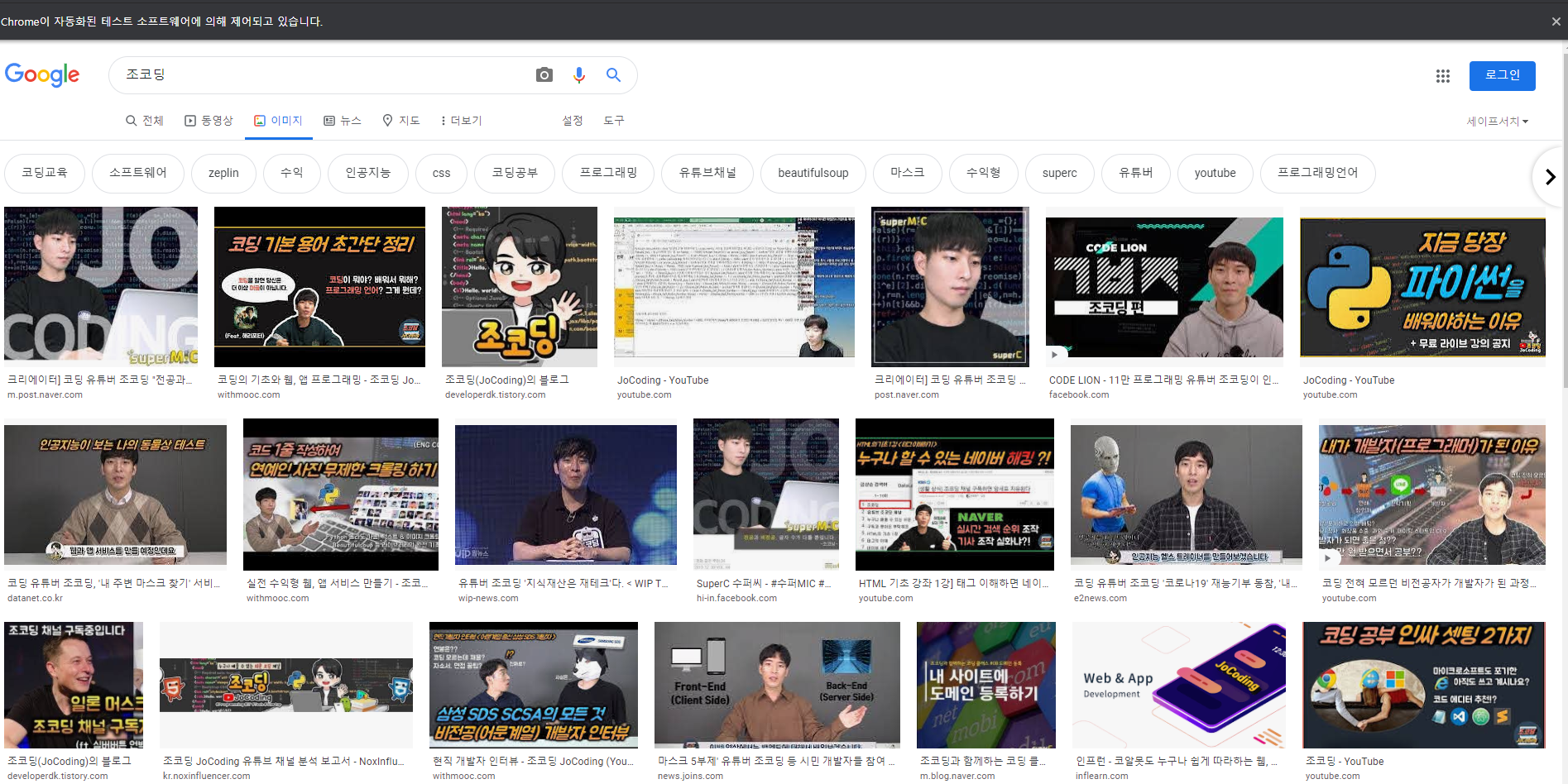This screenshot has height=784, width=1568.
Task: Expand the 세이프서치 dropdown
Action: (1497, 122)
